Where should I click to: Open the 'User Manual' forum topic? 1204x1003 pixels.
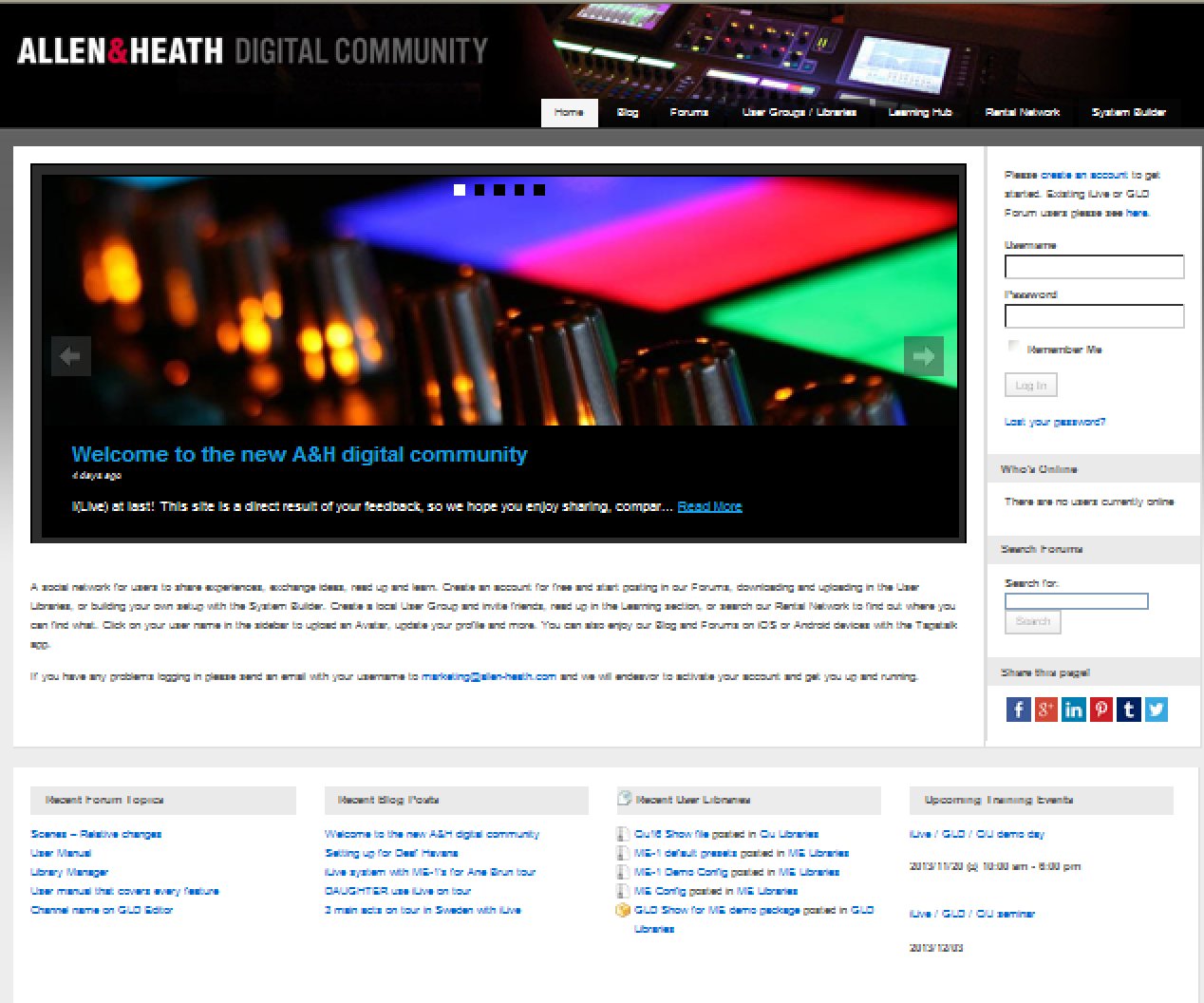click(x=61, y=853)
